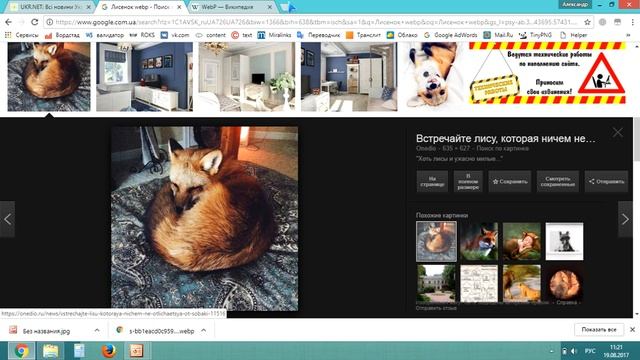640x360 pixels.
Task: Close the UKR.NET tab
Action: pyautogui.click(x=89, y=7)
